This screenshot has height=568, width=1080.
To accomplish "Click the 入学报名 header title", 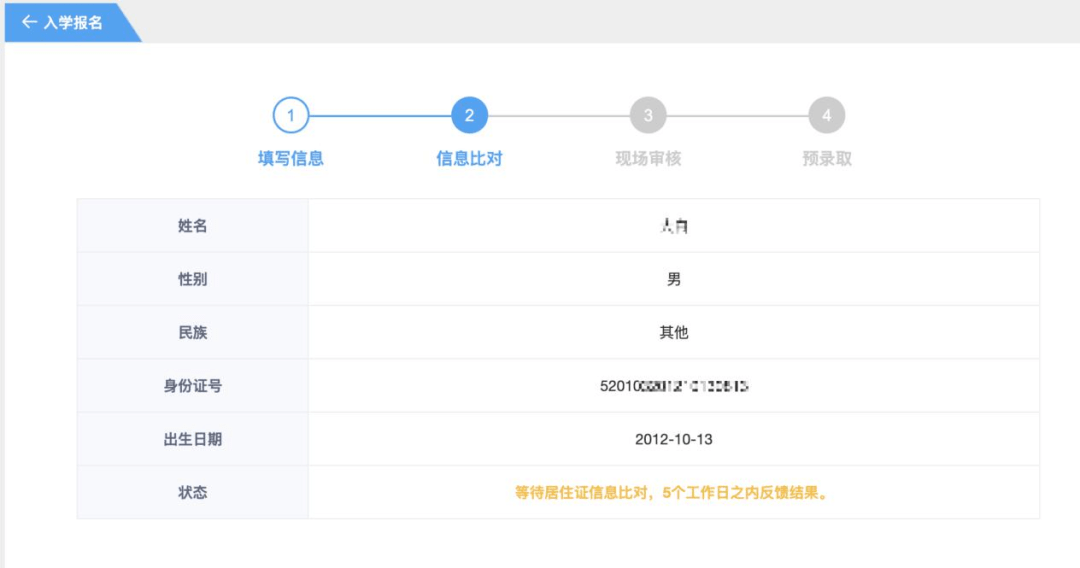I will coord(73,22).
